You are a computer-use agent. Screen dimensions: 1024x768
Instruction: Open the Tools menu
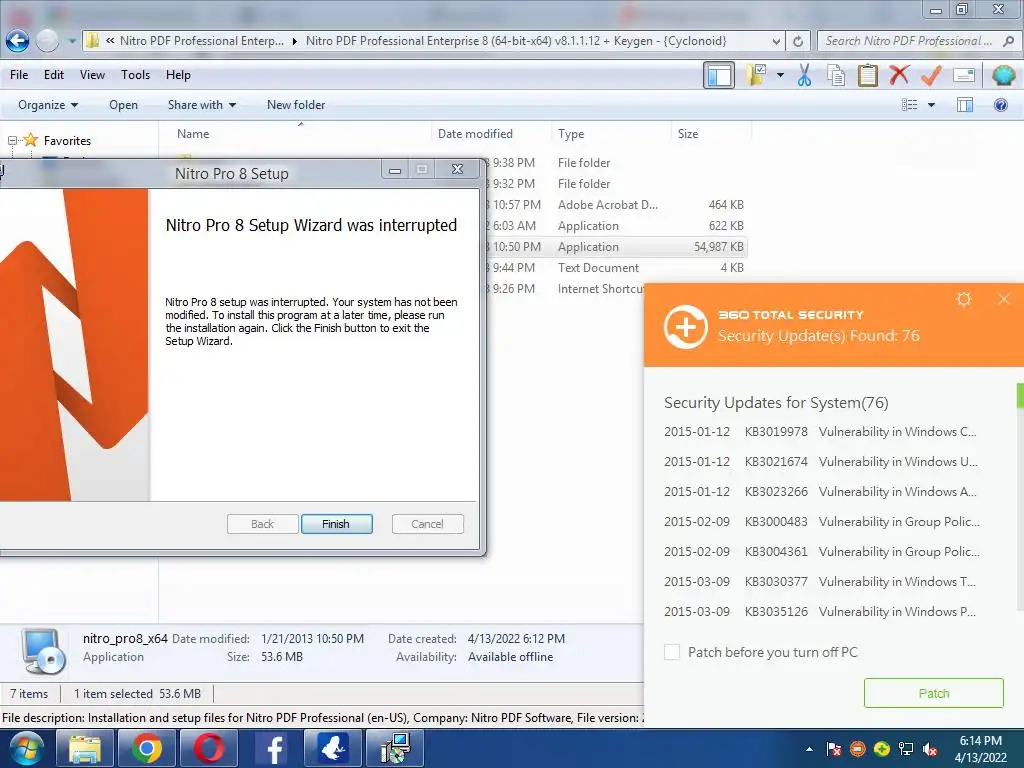point(135,75)
